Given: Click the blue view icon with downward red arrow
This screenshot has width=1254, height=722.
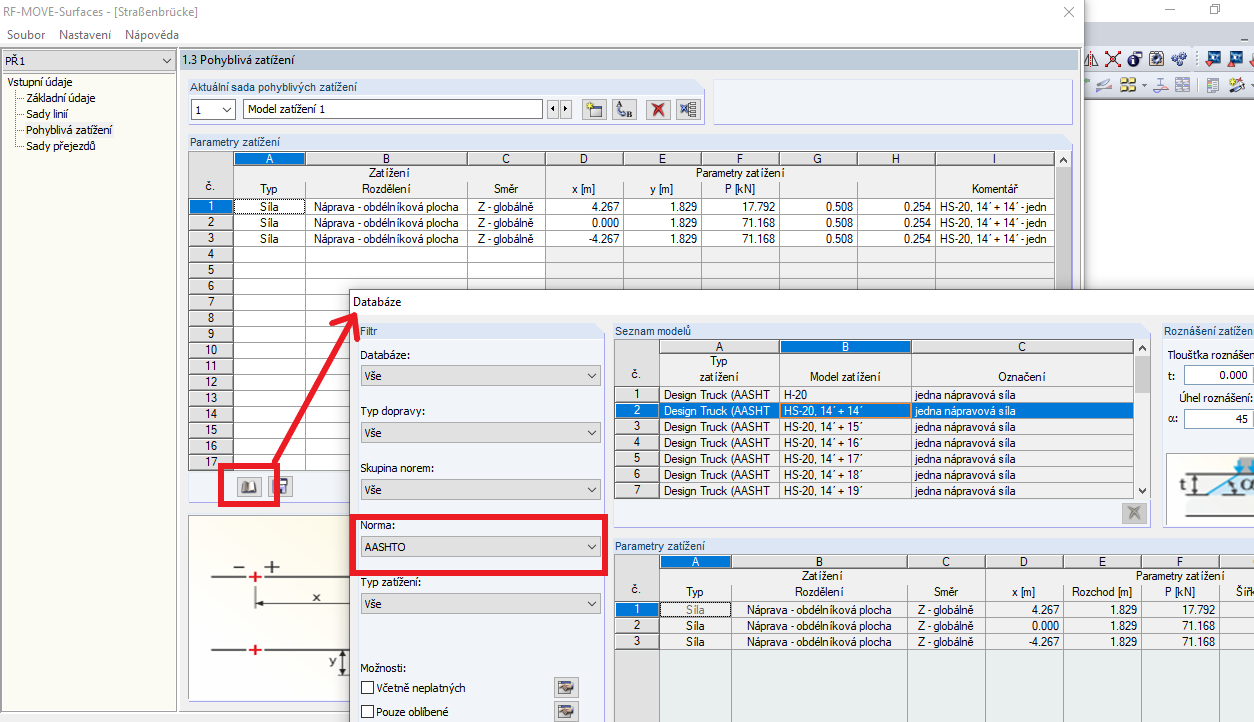Looking at the screenshot, I should coord(1214,59).
